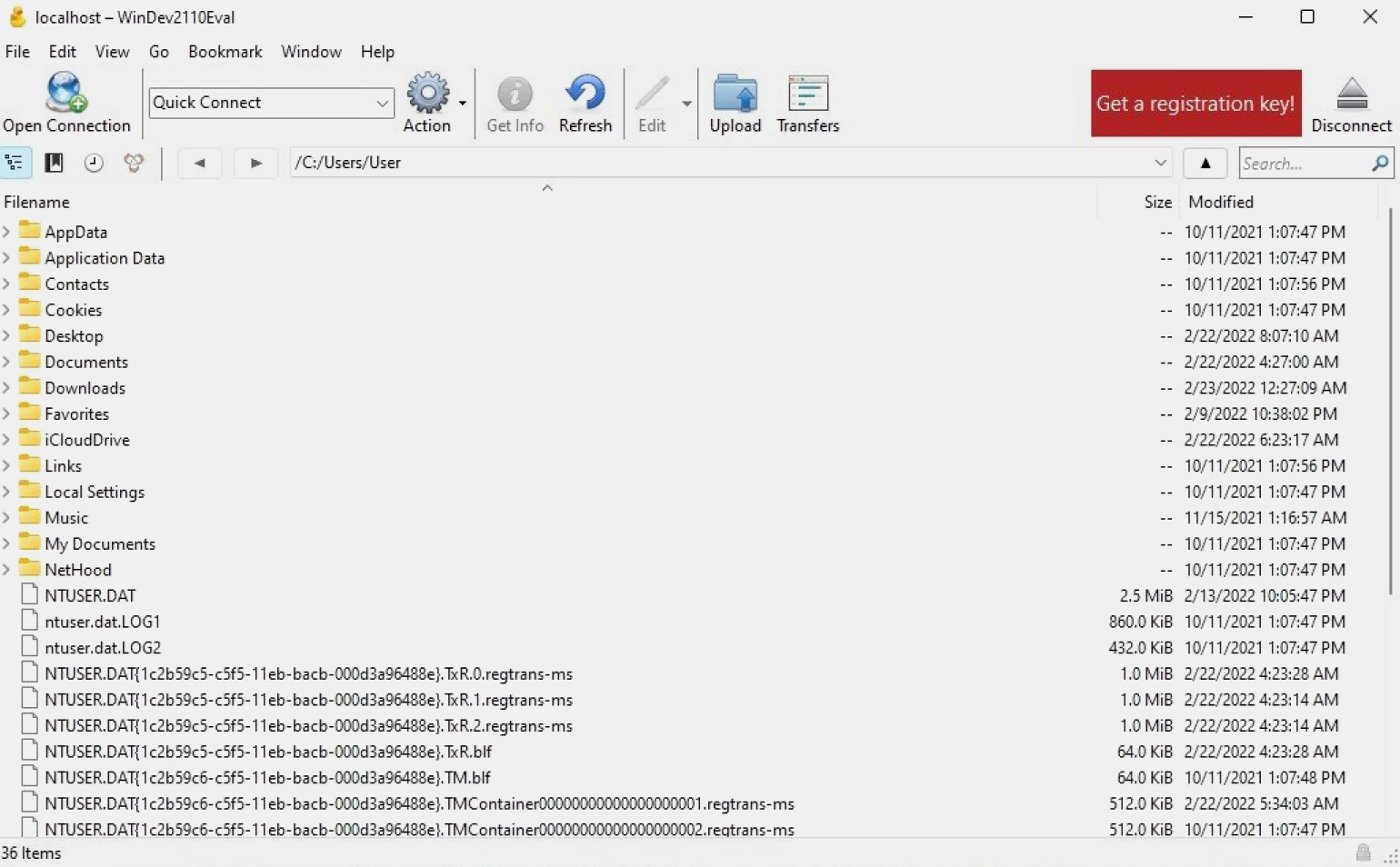Go up to the parent directory

tap(1205, 163)
